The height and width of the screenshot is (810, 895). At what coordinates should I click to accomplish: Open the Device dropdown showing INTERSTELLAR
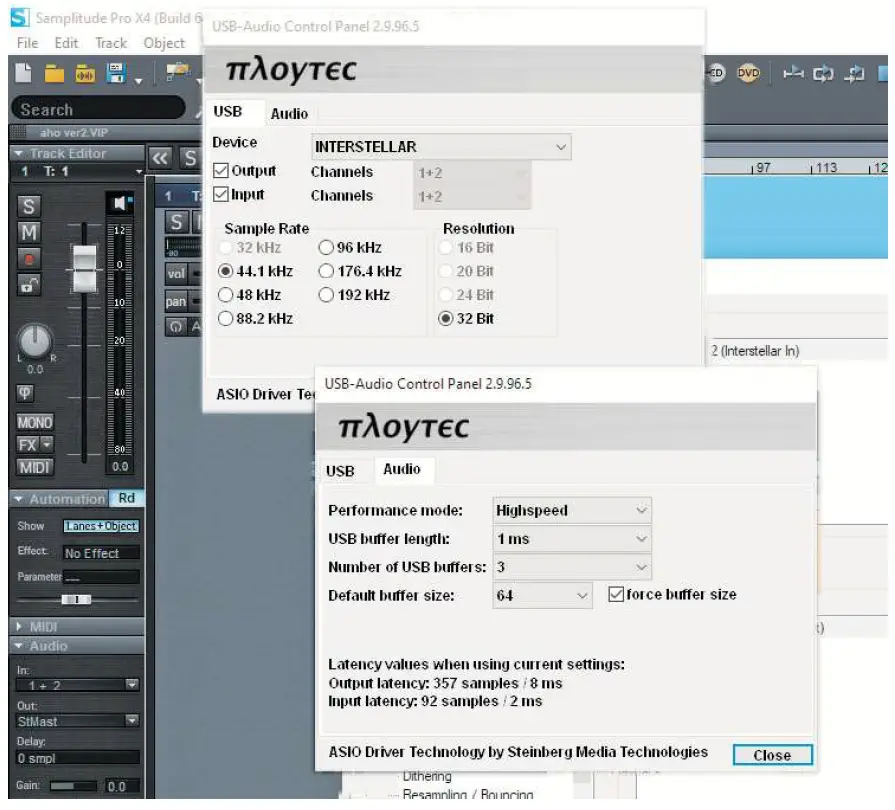[x=441, y=147]
